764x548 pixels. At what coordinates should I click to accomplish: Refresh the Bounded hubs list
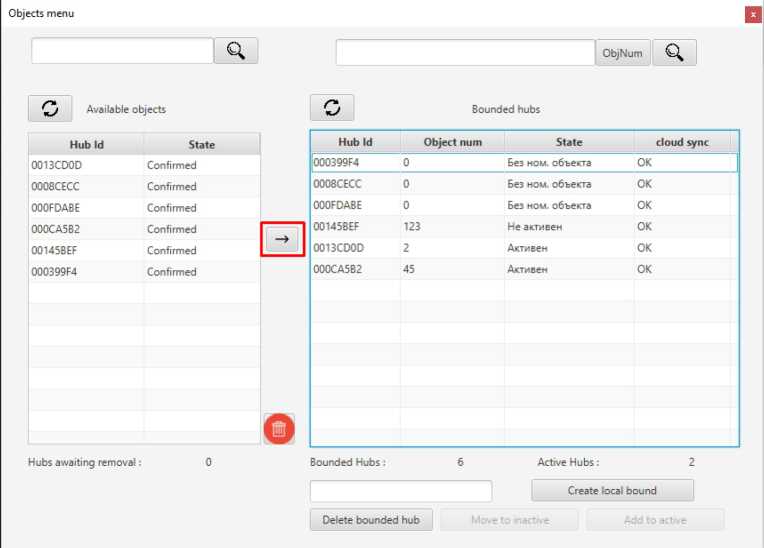332,108
